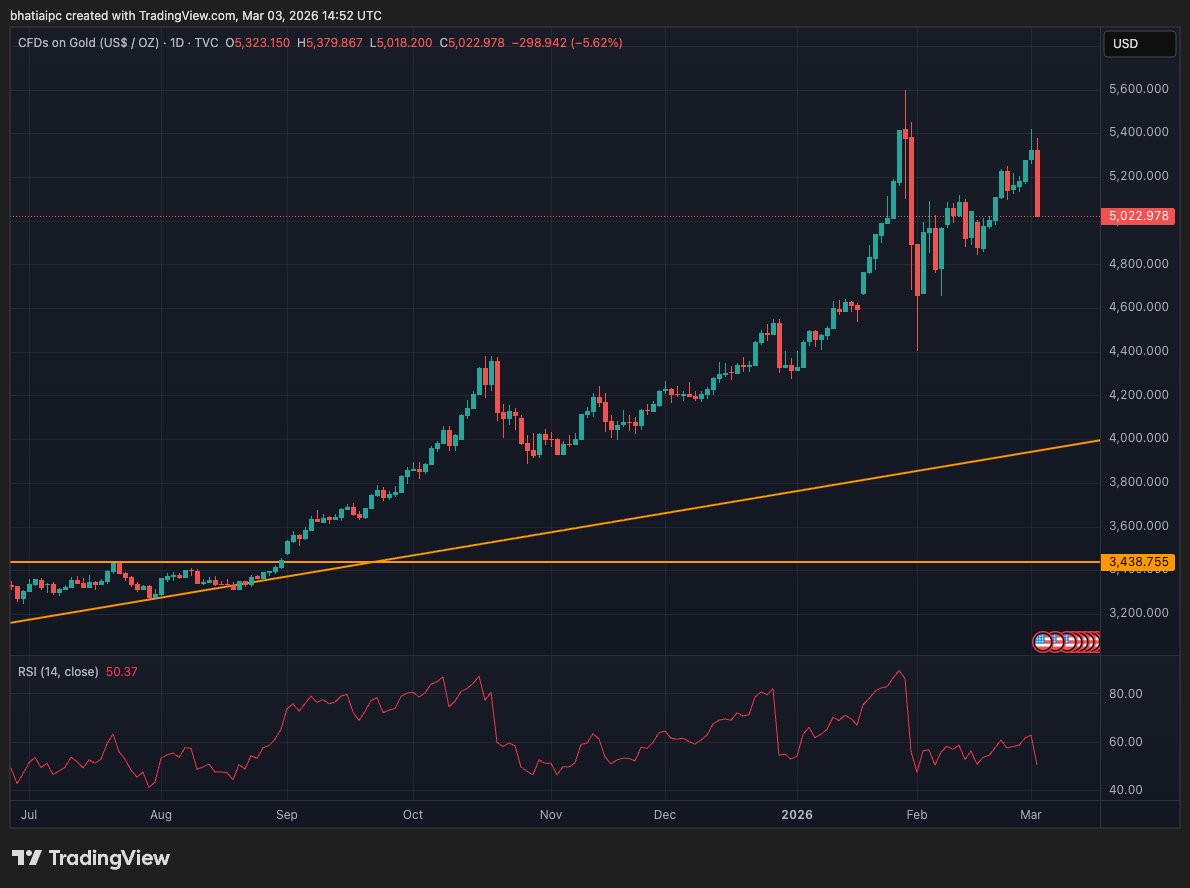Click the −298.942 (−5.62%) change value
The image size is (1190, 888).
pyautogui.click(x=568, y=43)
